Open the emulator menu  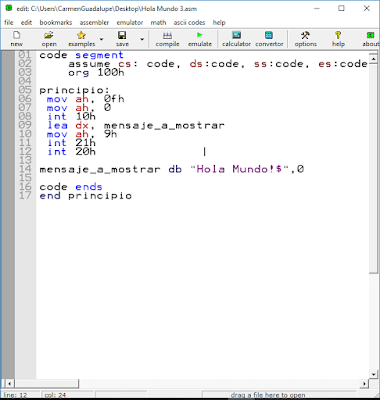click(x=130, y=22)
